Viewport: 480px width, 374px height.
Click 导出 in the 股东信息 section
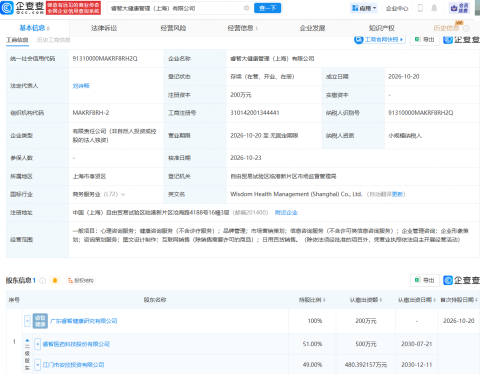coord(425,280)
